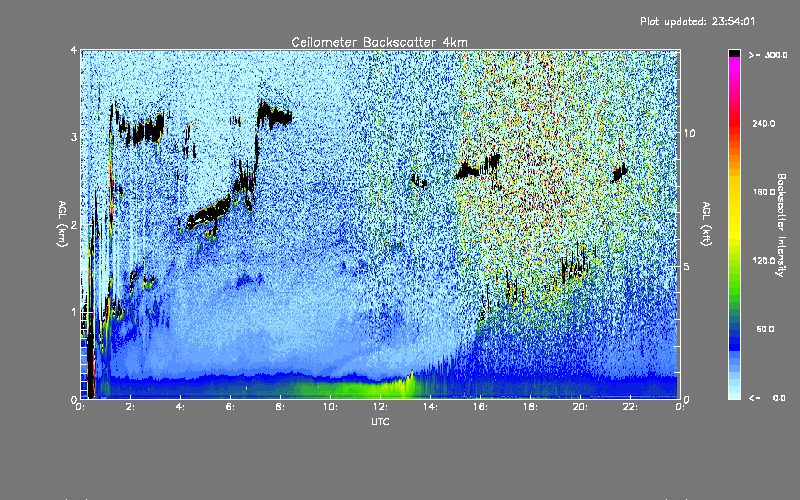Click the "<= 0.0" colorbar label
The width and height of the screenshot is (800, 500).
tap(767, 398)
